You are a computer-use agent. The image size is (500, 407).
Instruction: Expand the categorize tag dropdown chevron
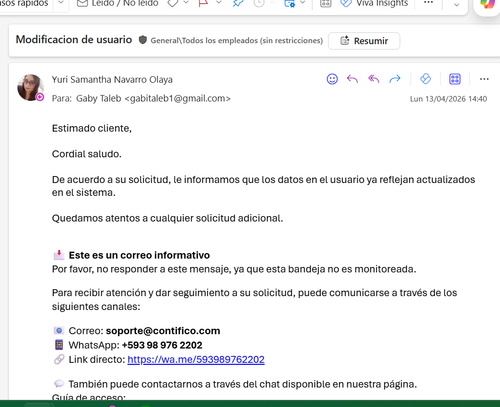186,3
